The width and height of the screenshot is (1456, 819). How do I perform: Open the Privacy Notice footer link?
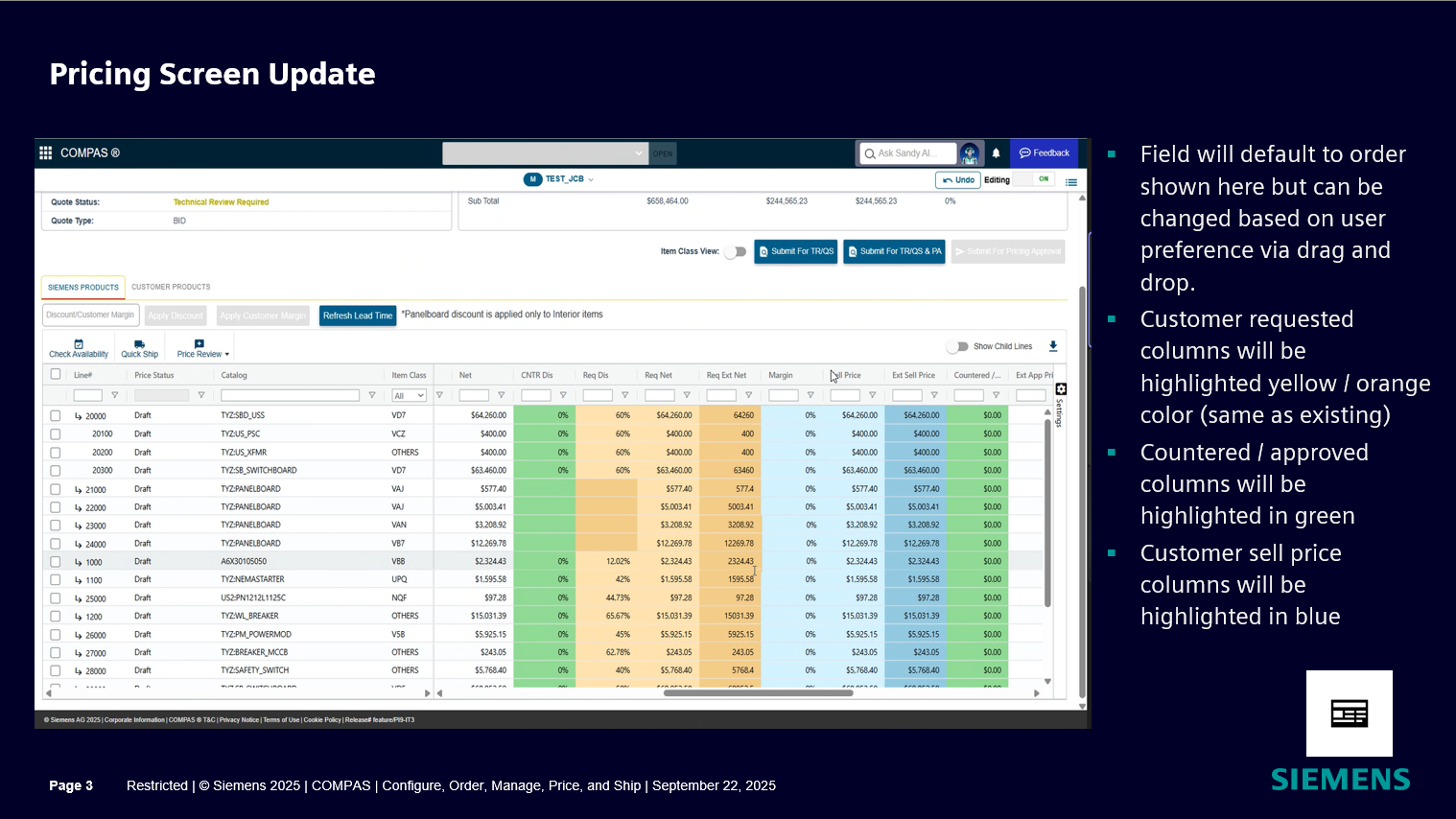[239, 720]
